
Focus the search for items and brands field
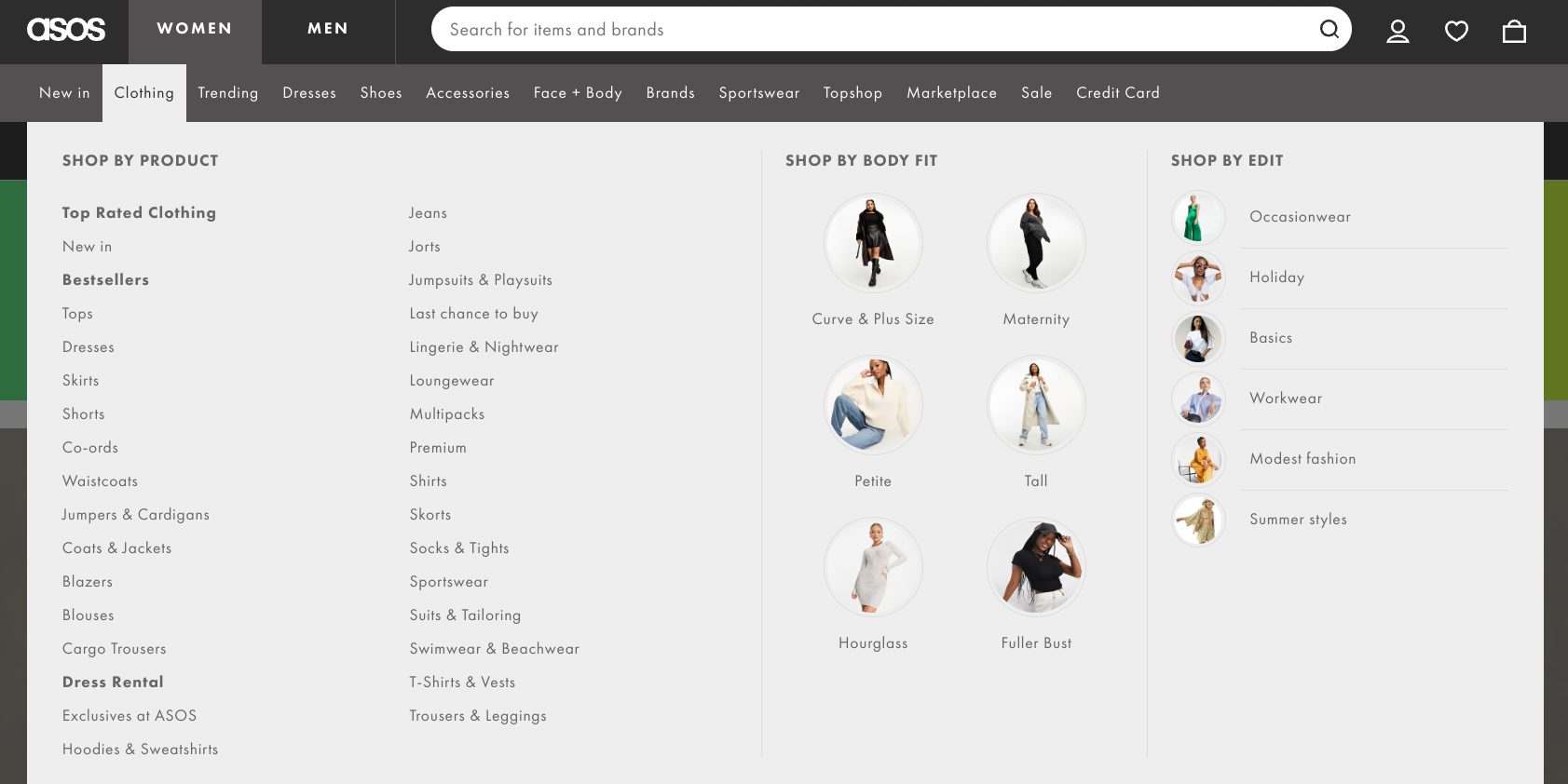(x=876, y=29)
